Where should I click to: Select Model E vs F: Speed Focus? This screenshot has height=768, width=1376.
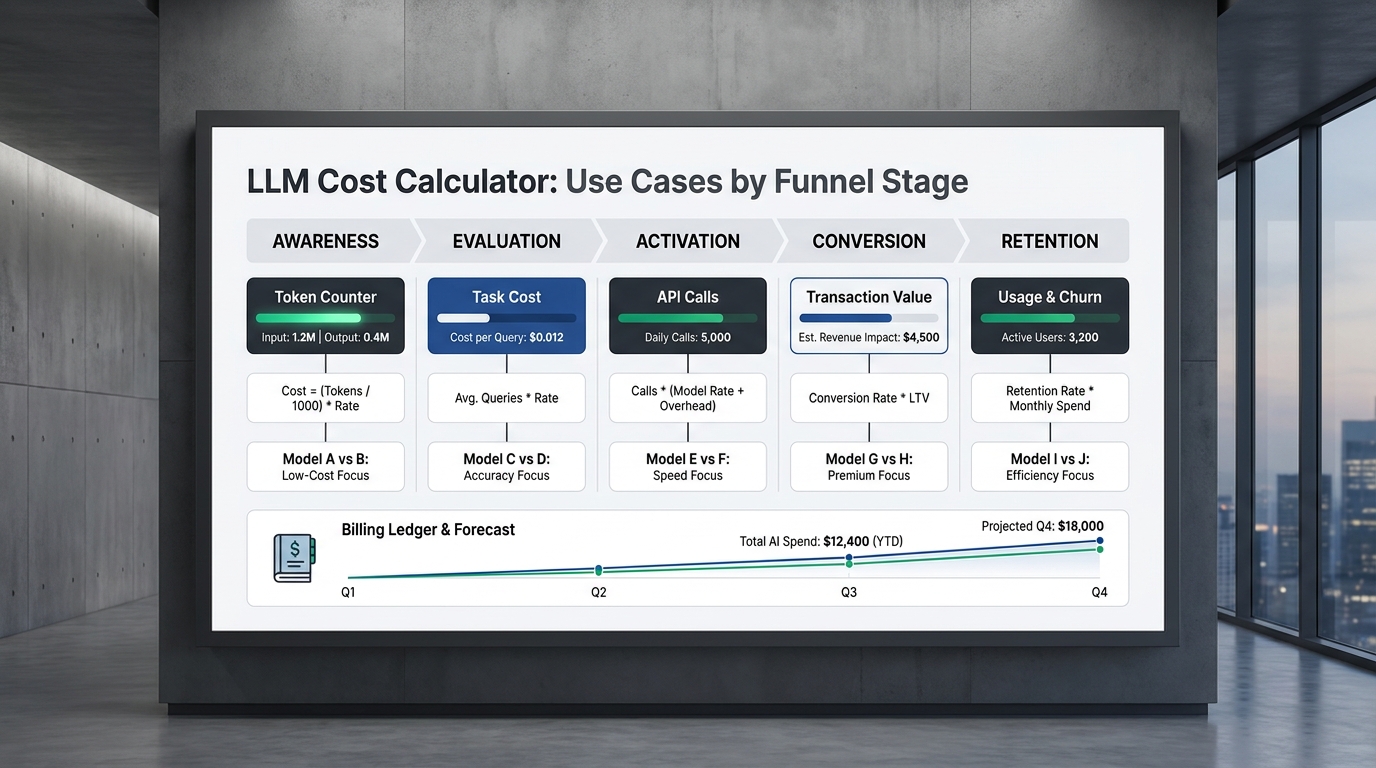[x=688, y=467]
